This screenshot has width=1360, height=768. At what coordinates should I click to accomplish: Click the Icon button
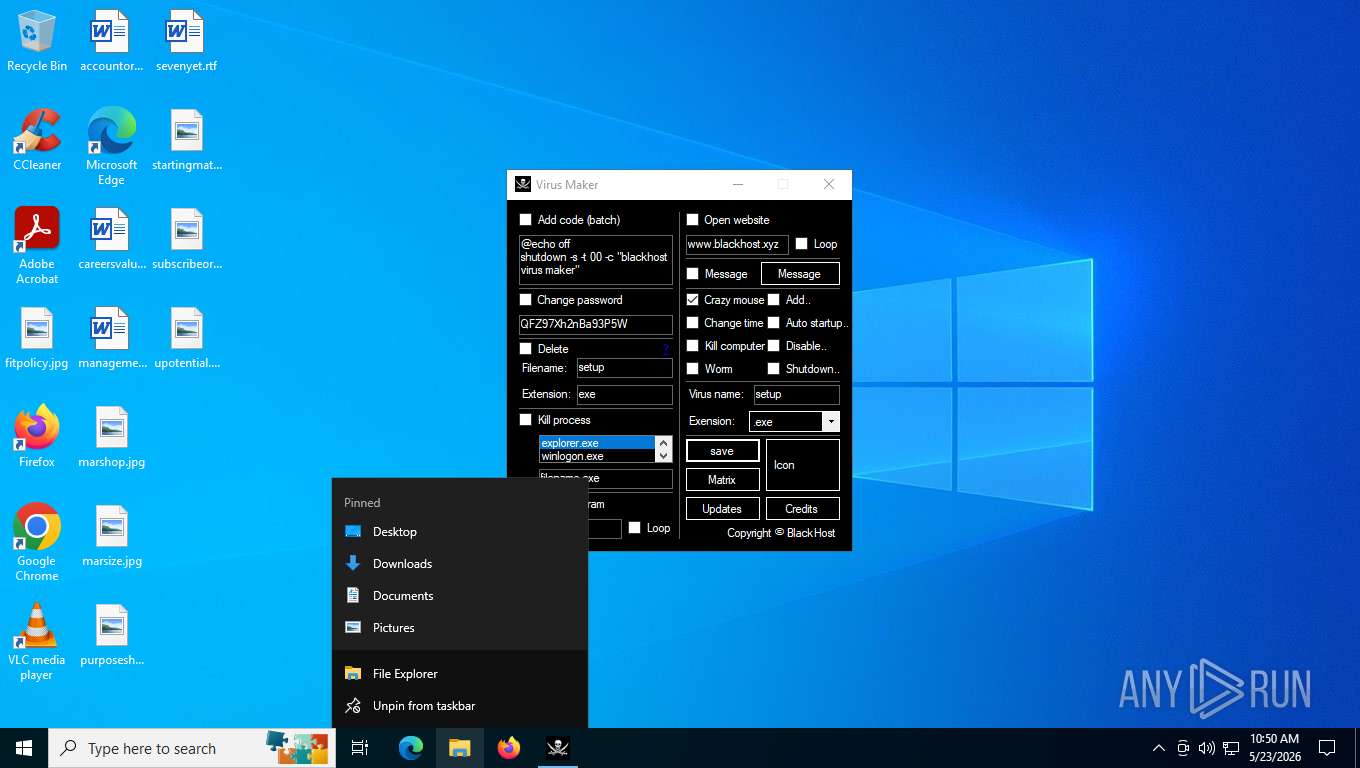coord(803,465)
